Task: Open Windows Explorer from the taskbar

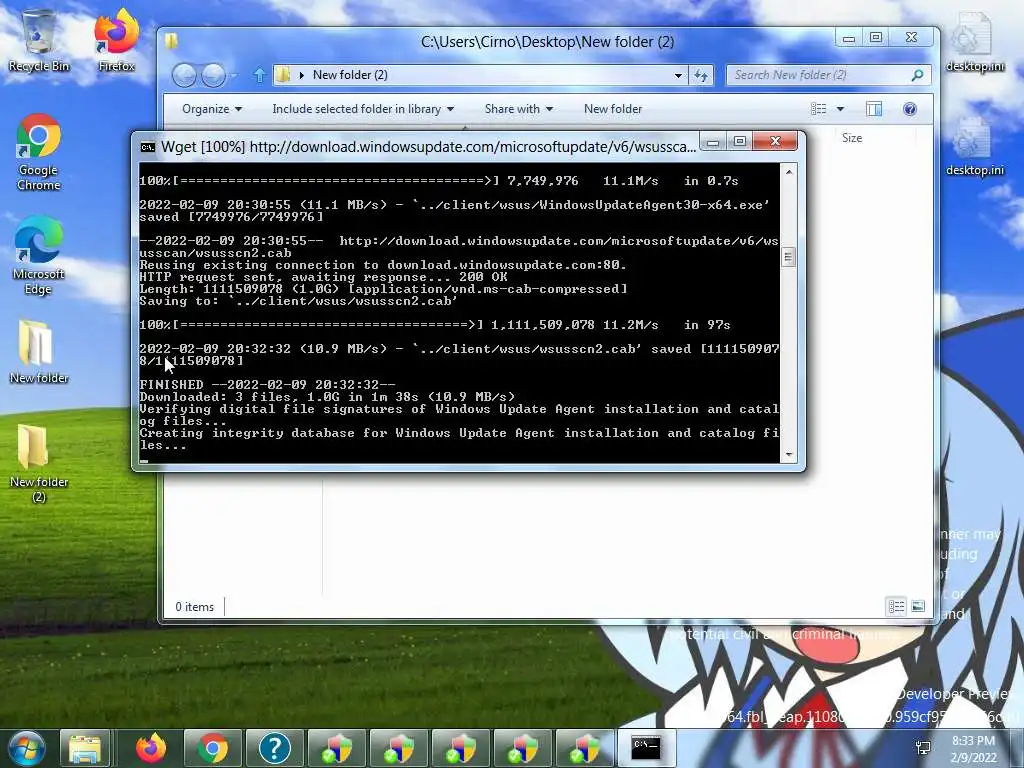Action: [x=85, y=748]
